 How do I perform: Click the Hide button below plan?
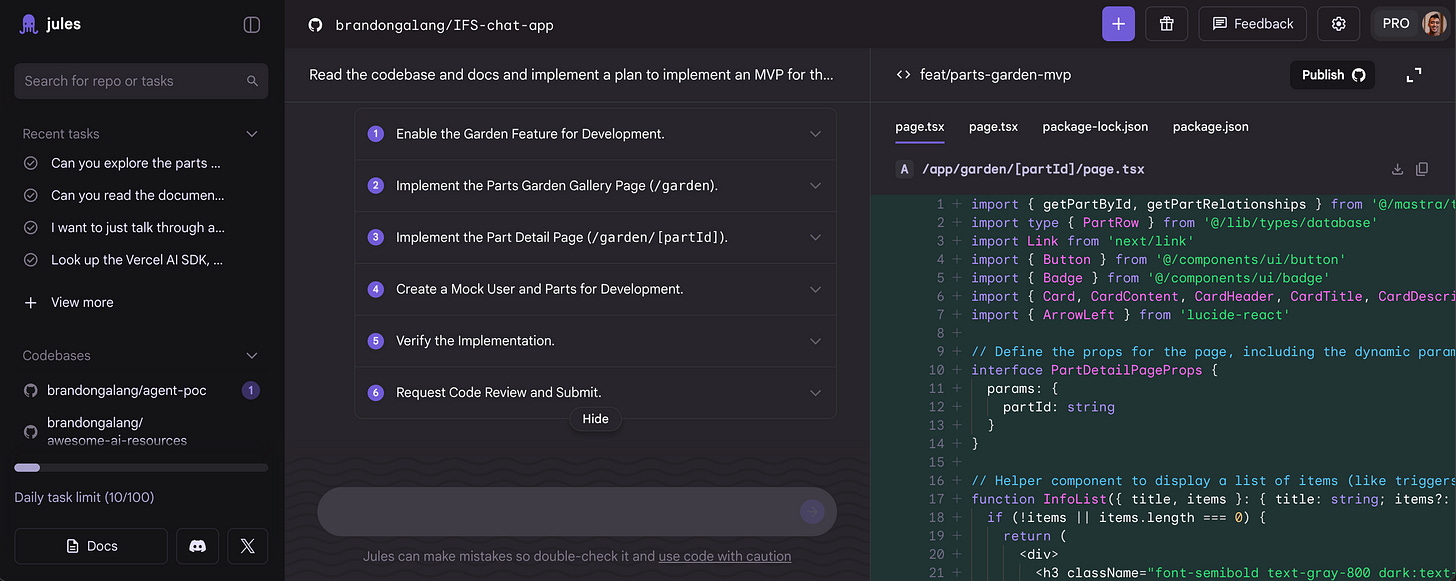pyautogui.click(x=595, y=419)
